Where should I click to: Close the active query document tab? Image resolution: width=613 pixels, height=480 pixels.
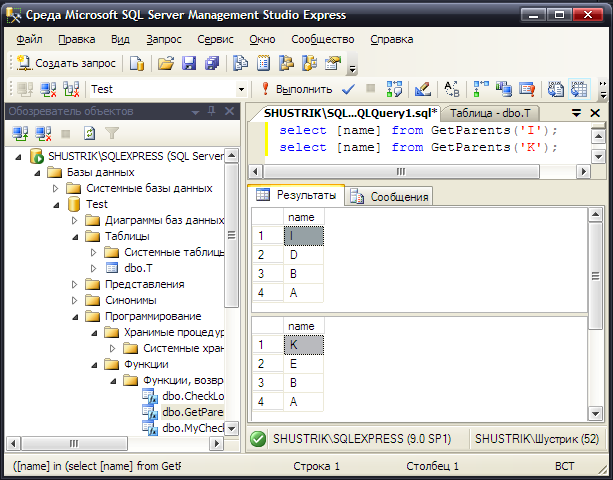(595, 113)
